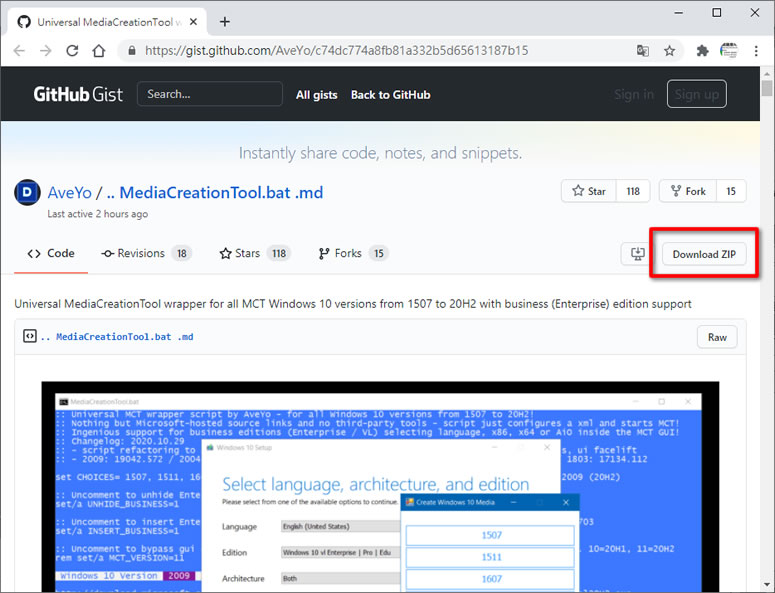Switch to the Stars tab
Screen dimensions: 775x593
(255, 254)
